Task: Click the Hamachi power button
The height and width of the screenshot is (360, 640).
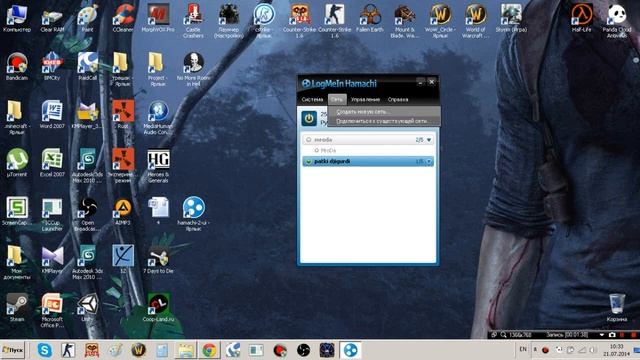Action: click(x=309, y=118)
